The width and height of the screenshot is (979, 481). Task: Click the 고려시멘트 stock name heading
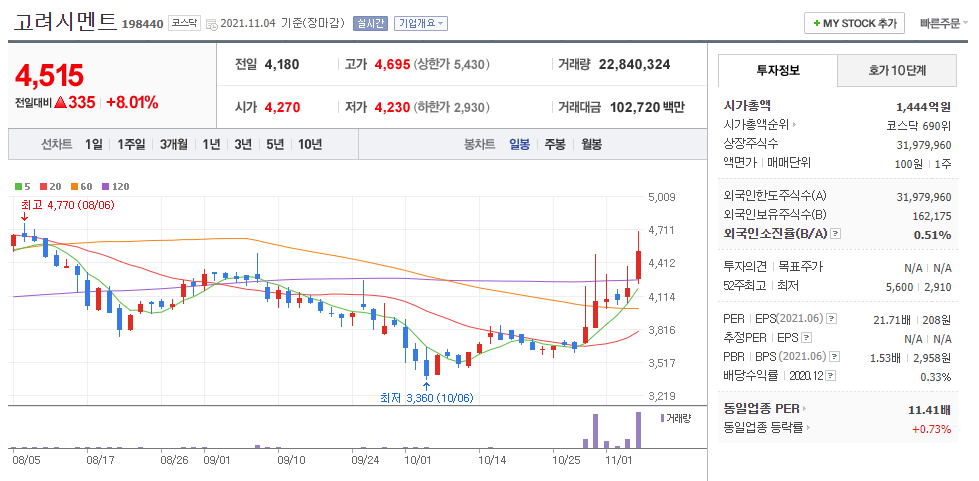[66, 22]
